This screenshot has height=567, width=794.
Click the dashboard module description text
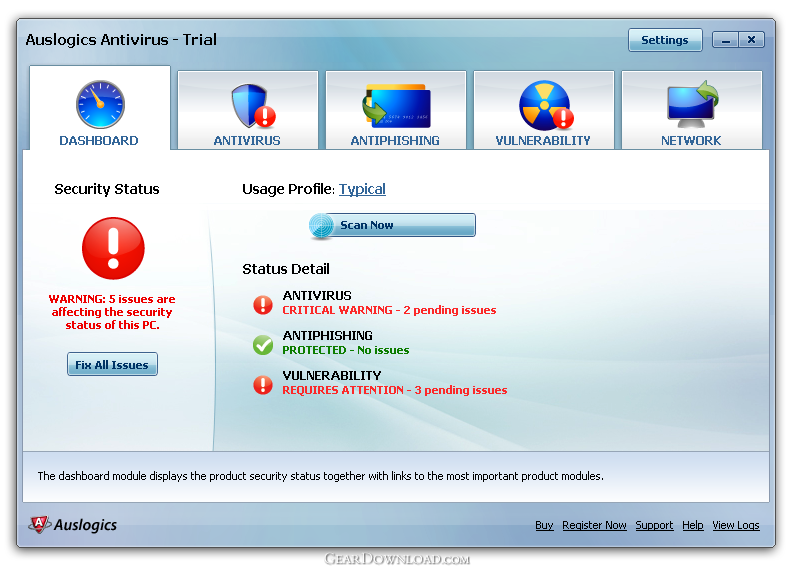(321, 476)
